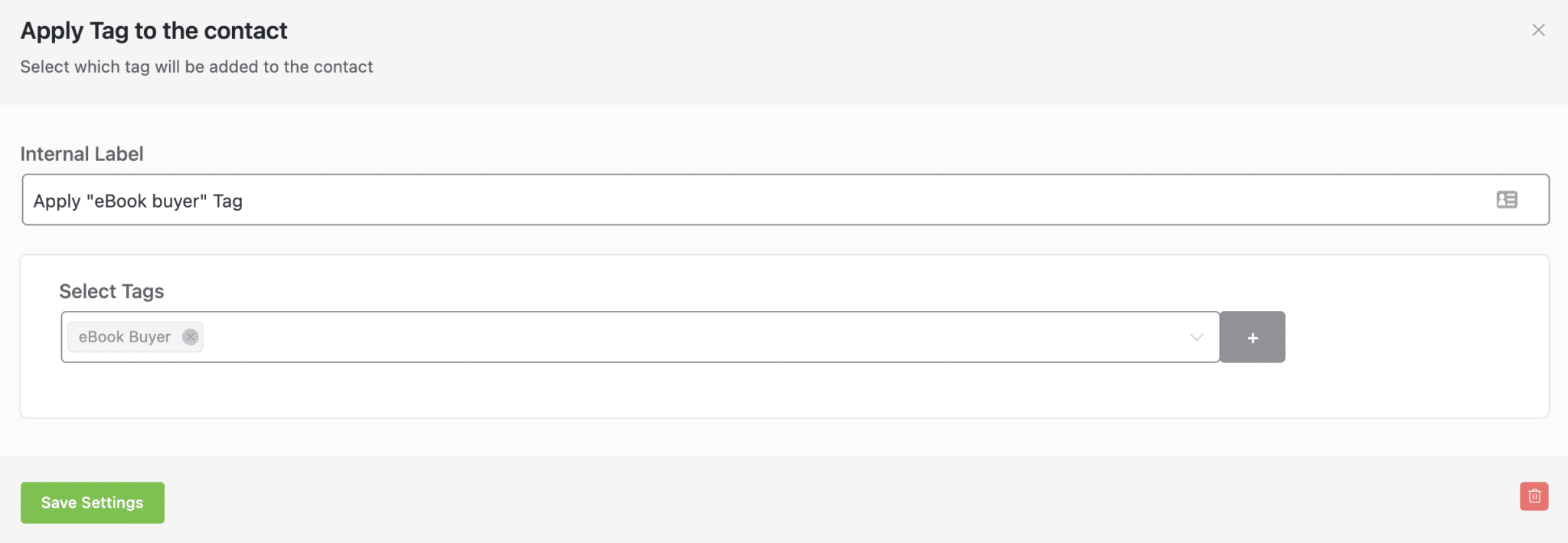The width and height of the screenshot is (1568, 543).
Task: Click the "Internal Label" field label
Action: tap(82, 154)
